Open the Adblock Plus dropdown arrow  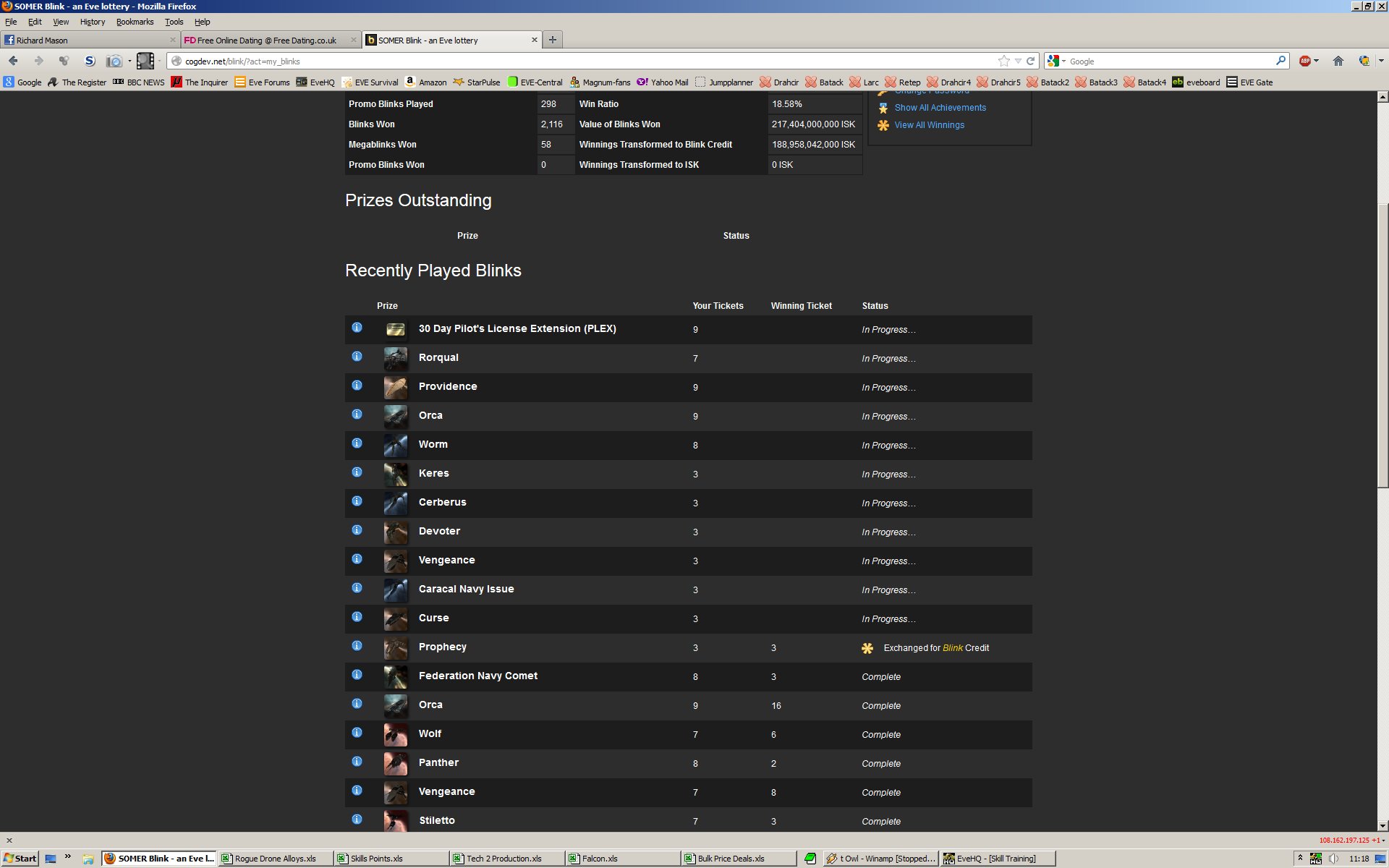coord(1316,61)
